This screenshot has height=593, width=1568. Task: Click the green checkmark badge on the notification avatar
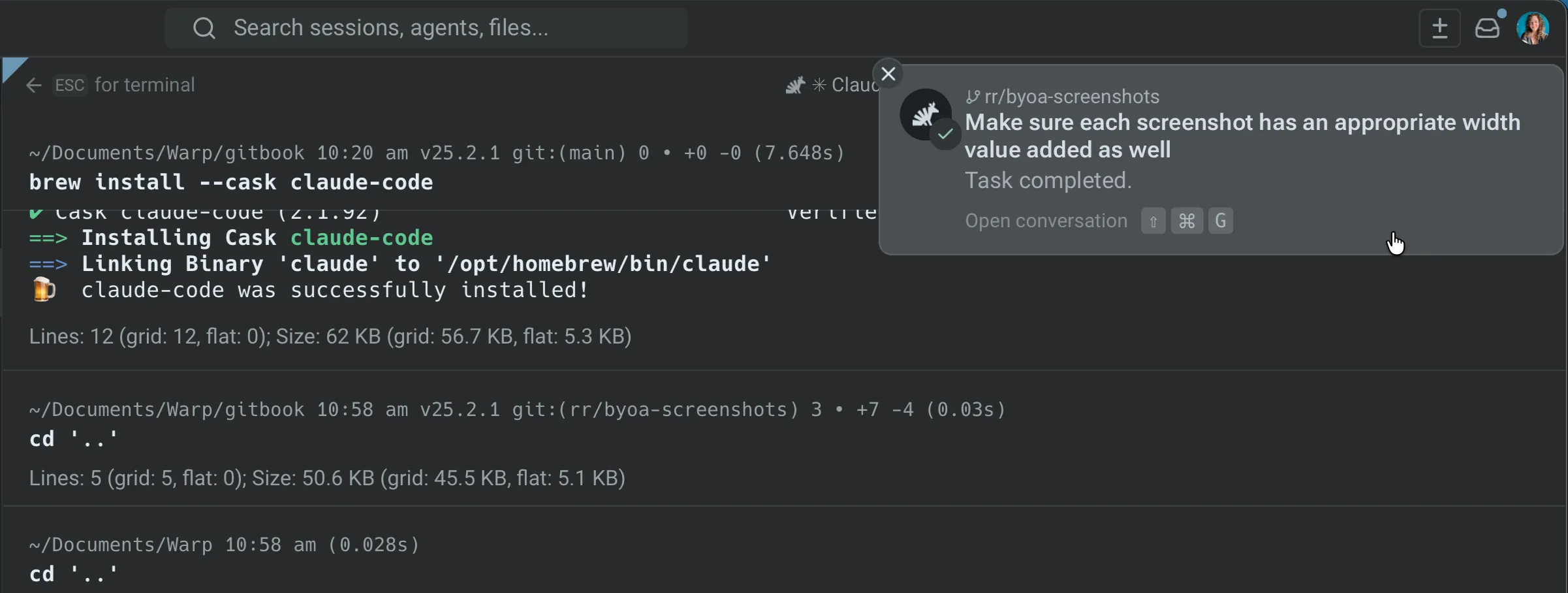click(x=945, y=135)
